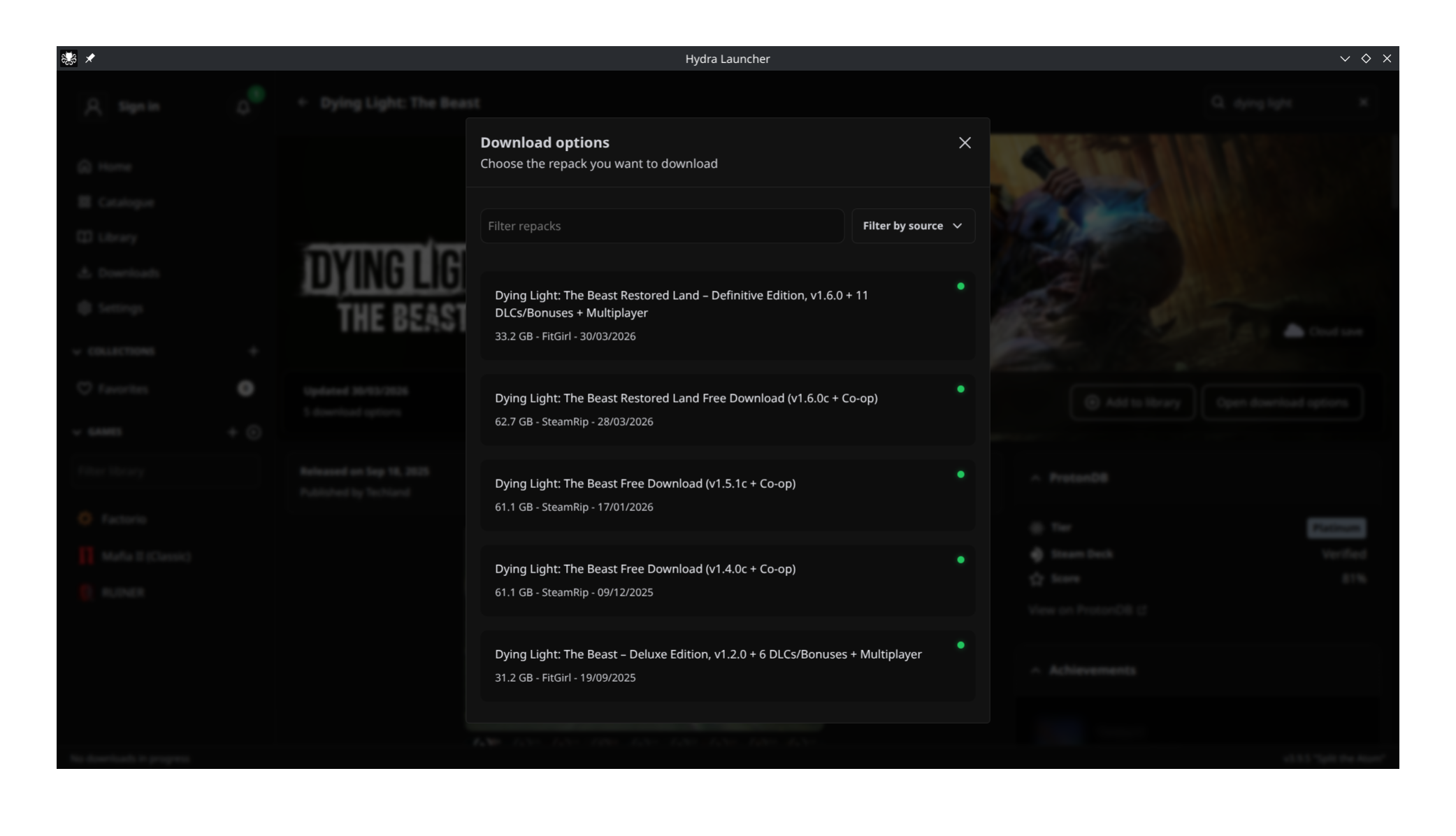This screenshot has width=1456, height=836.
Task: Select Factorio from the games list
Action: point(122,519)
